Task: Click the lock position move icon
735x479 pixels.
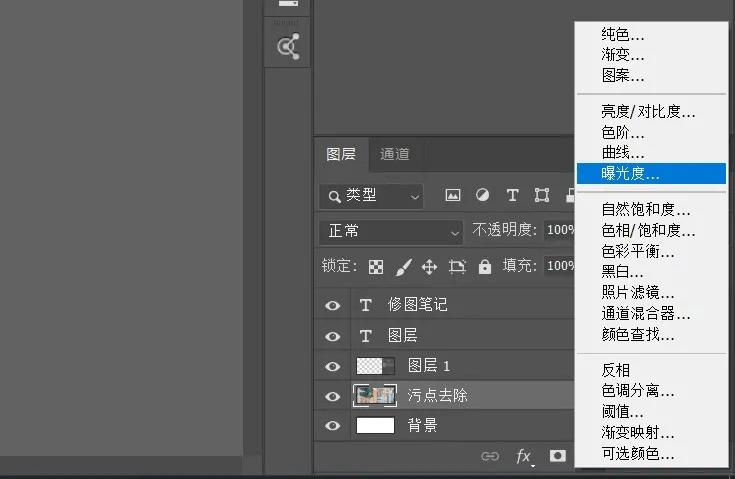Action: coord(430,267)
